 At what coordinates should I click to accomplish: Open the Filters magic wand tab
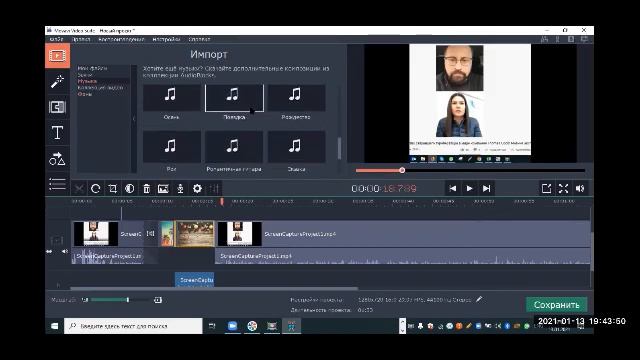point(57,82)
